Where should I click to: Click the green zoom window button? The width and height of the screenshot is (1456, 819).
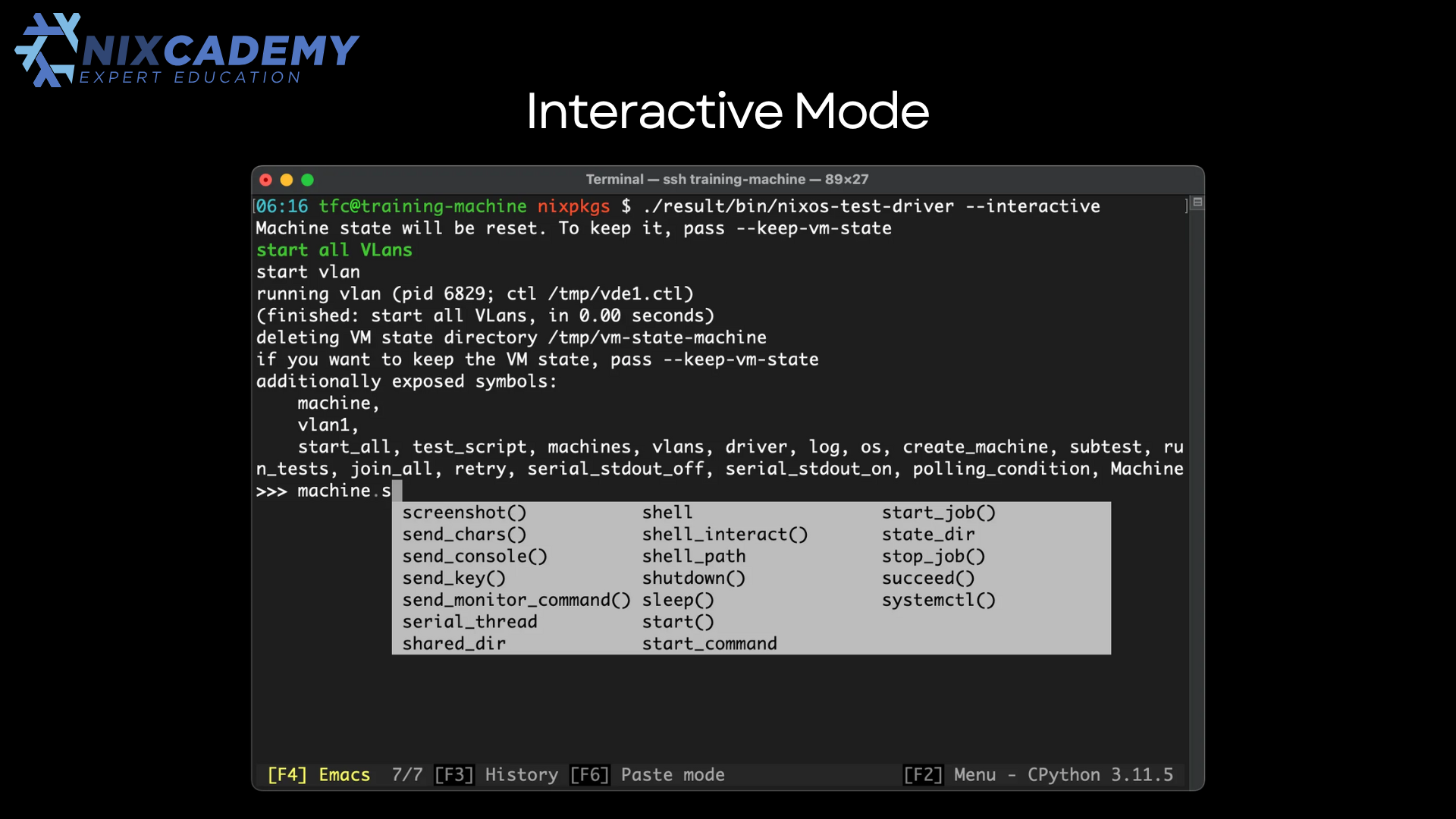coord(307,180)
